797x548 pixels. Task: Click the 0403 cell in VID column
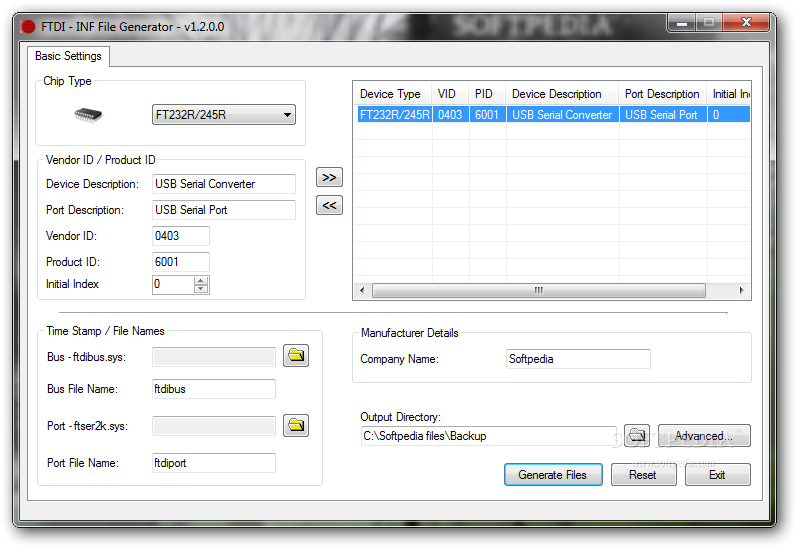point(450,115)
